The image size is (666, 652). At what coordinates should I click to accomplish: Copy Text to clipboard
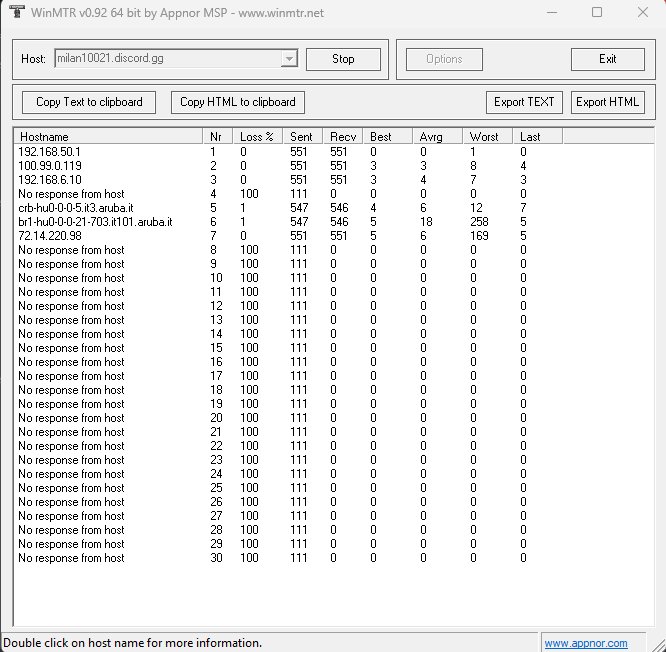point(89,102)
